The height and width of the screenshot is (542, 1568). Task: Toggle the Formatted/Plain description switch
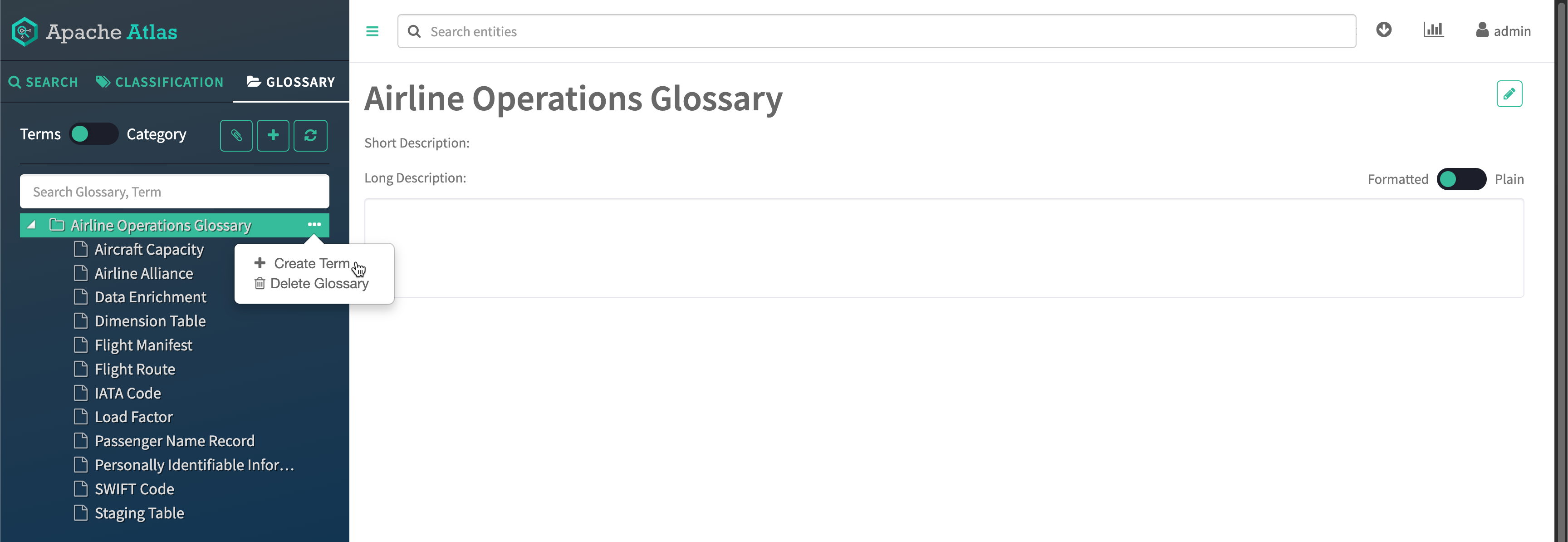coord(1461,179)
